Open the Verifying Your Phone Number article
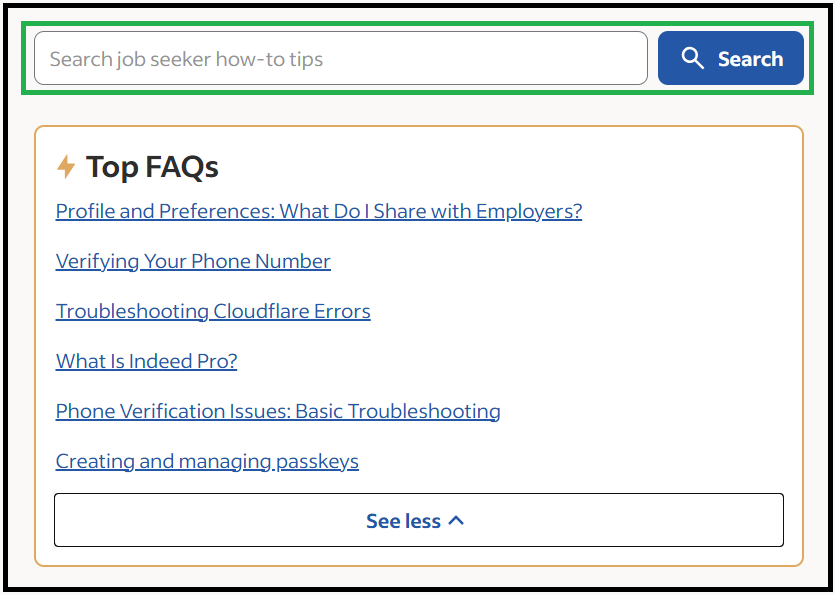Screen dimensions: 835x595 click(193, 261)
